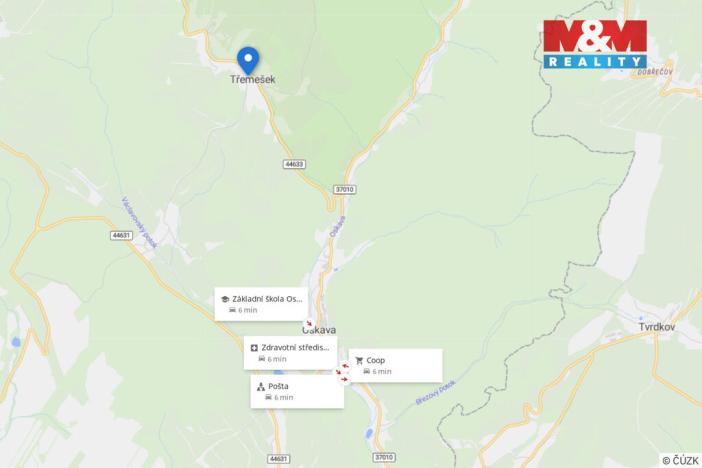
Task: Click the ČÚZK copyright attribution
Action: (x=681, y=460)
